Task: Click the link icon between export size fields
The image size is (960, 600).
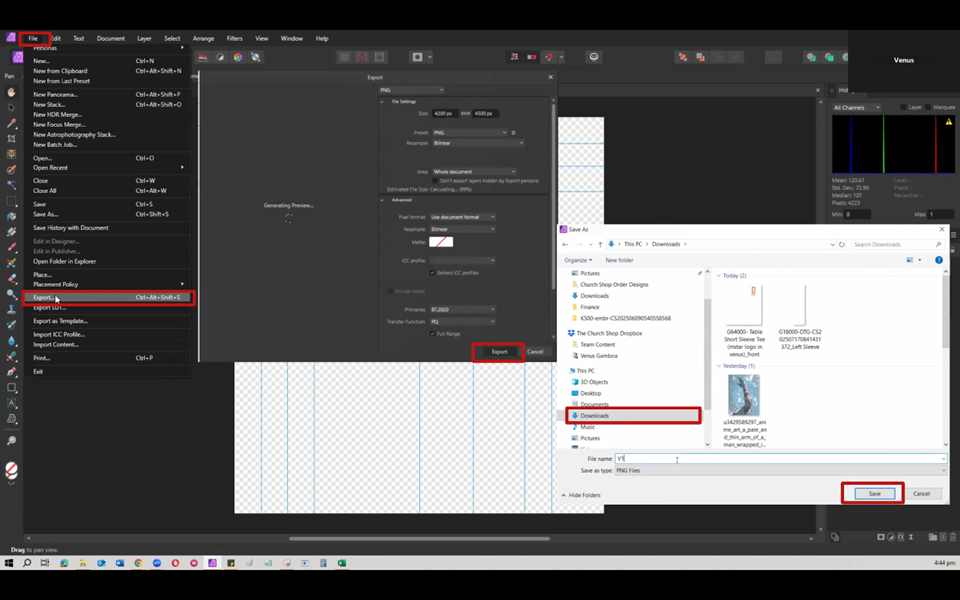Action: pyautogui.click(x=467, y=113)
